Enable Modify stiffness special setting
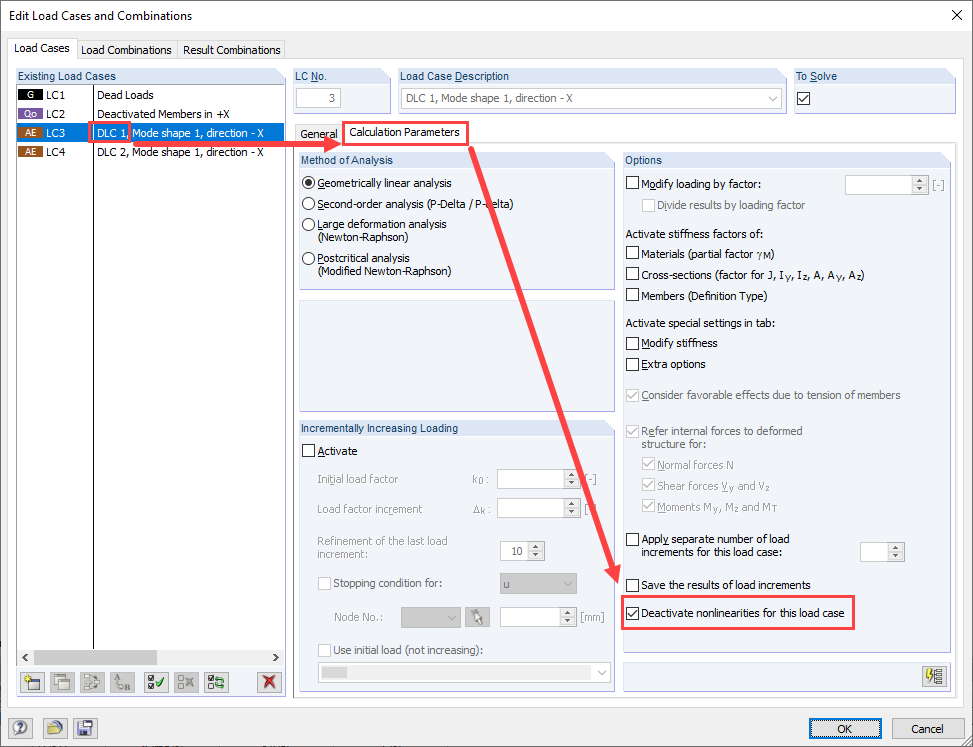The height and width of the screenshot is (747, 973). pyautogui.click(x=632, y=343)
